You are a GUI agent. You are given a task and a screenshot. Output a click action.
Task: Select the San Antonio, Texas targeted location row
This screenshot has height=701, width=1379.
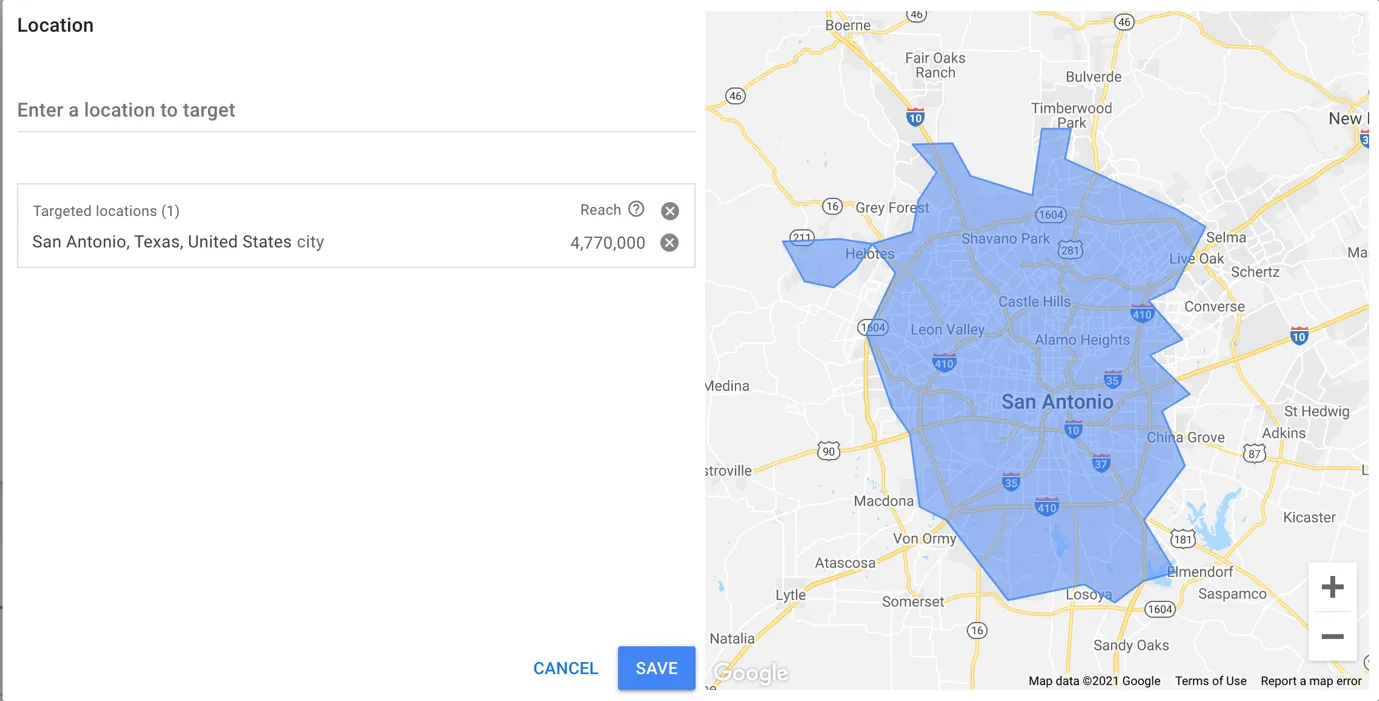[356, 242]
